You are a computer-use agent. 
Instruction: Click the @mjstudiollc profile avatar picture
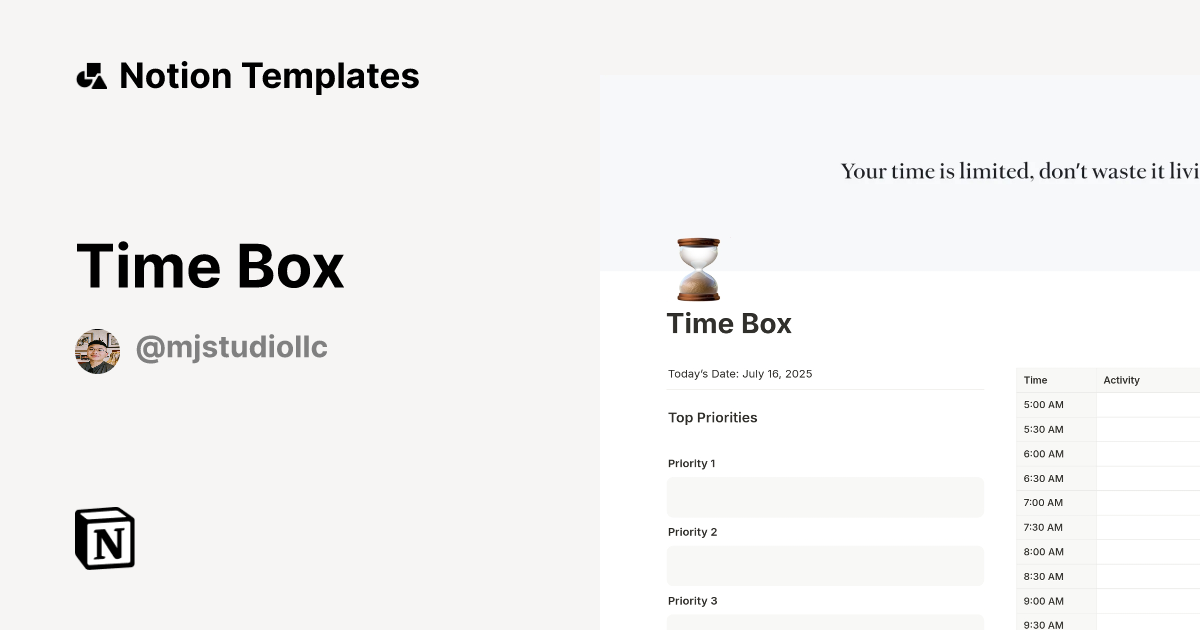click(97, 350)
